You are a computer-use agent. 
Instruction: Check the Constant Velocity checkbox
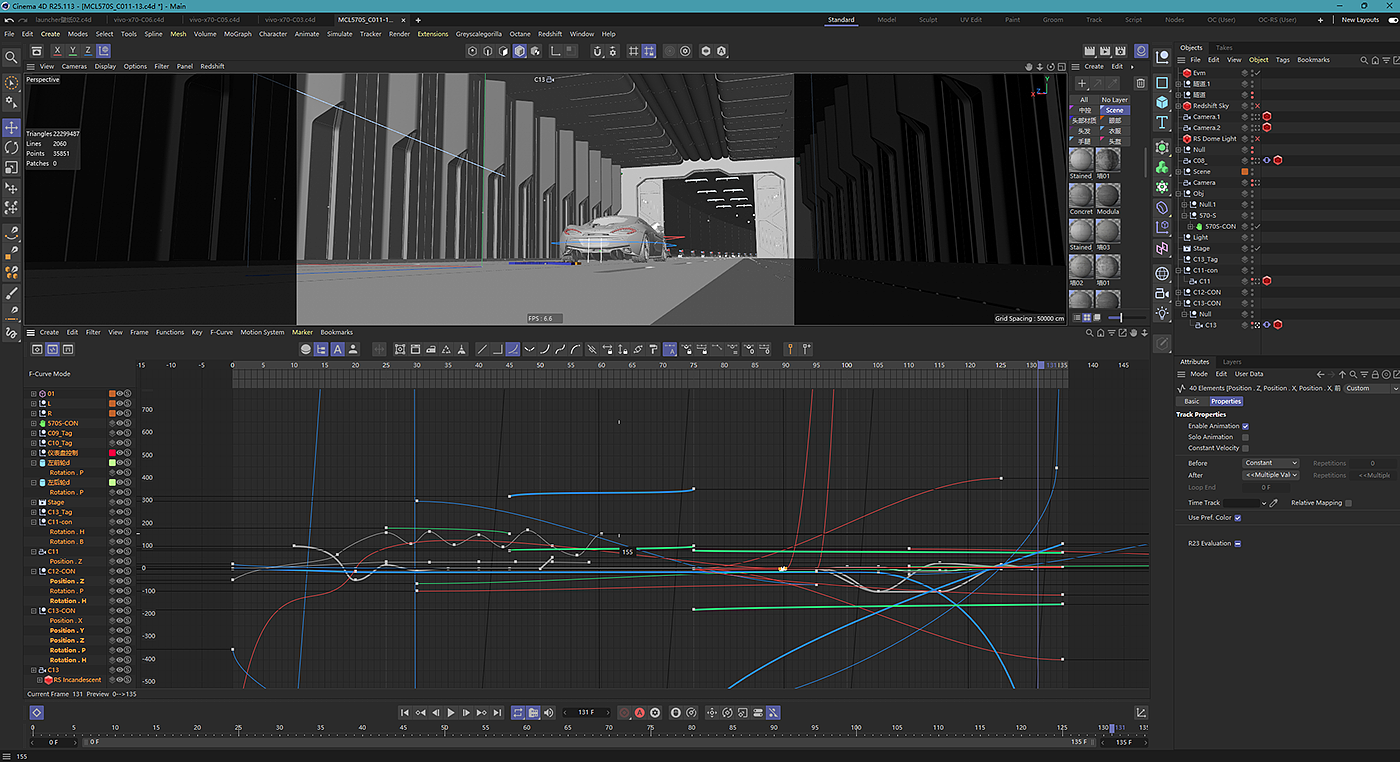(x=1245, y=448)
